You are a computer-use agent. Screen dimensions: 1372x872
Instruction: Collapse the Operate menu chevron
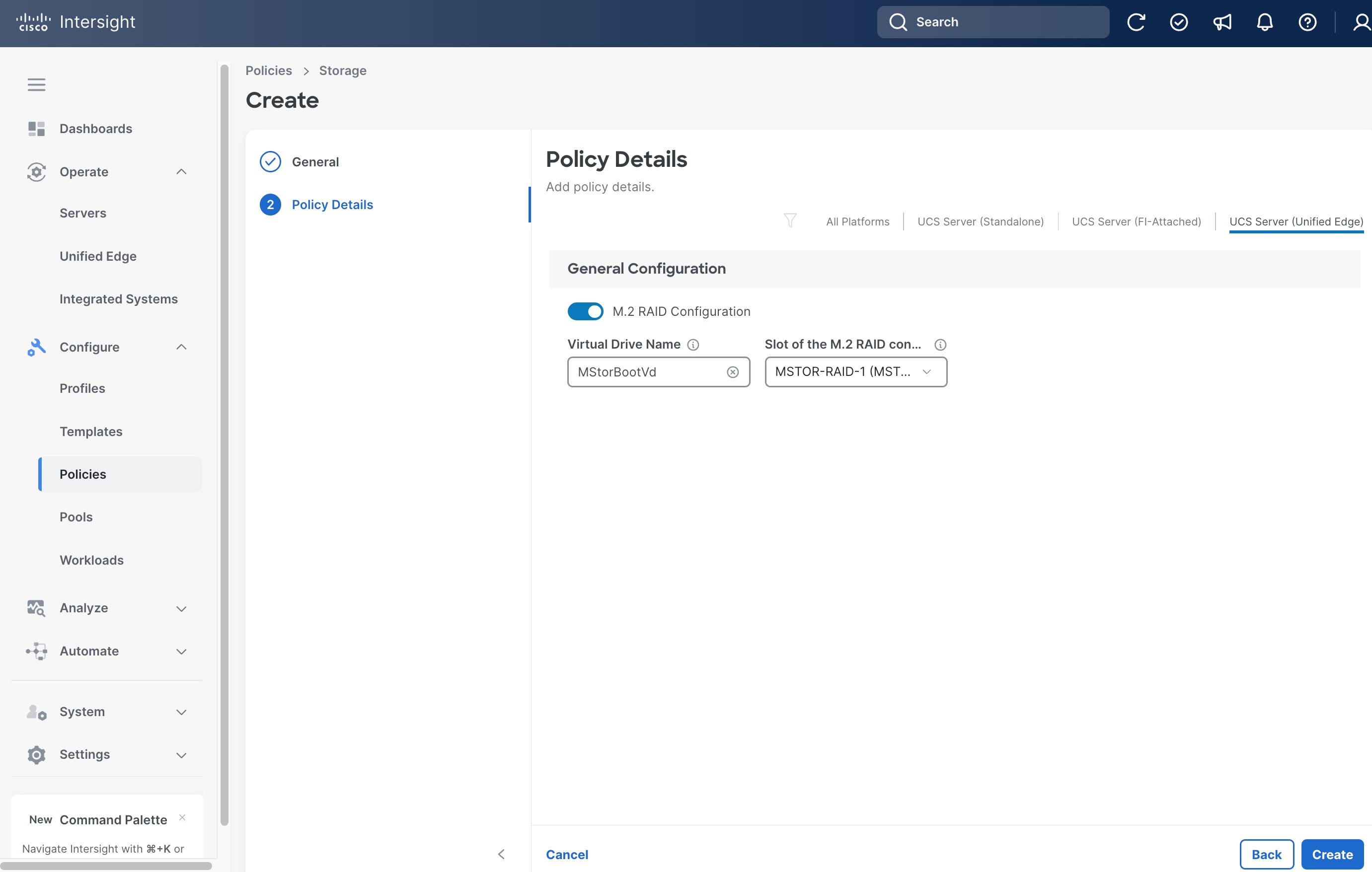(181, 172)
